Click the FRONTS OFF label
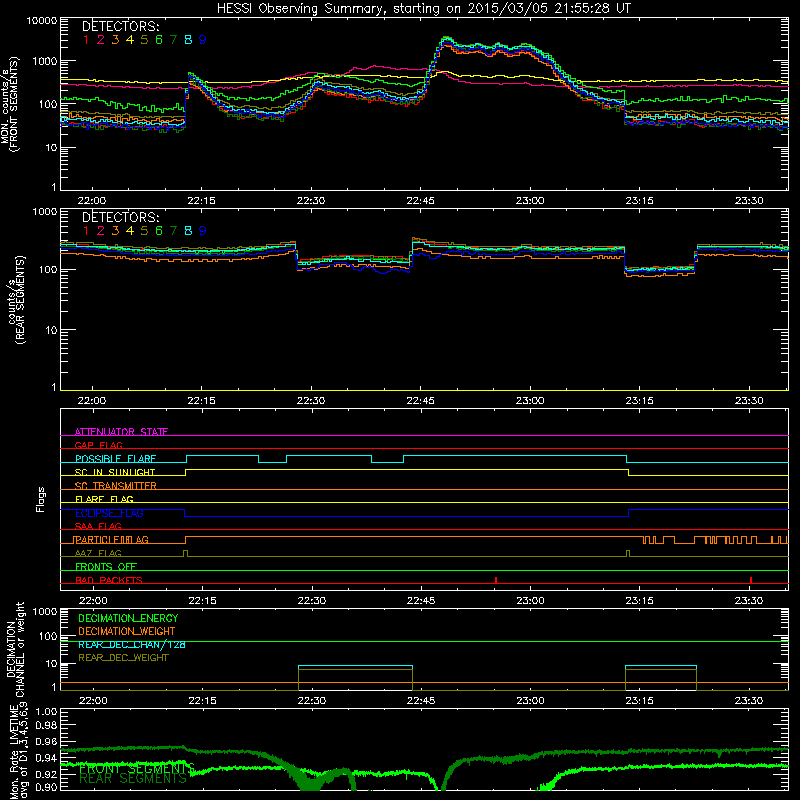Screen dimensions: 800x800 pos(106,567)
